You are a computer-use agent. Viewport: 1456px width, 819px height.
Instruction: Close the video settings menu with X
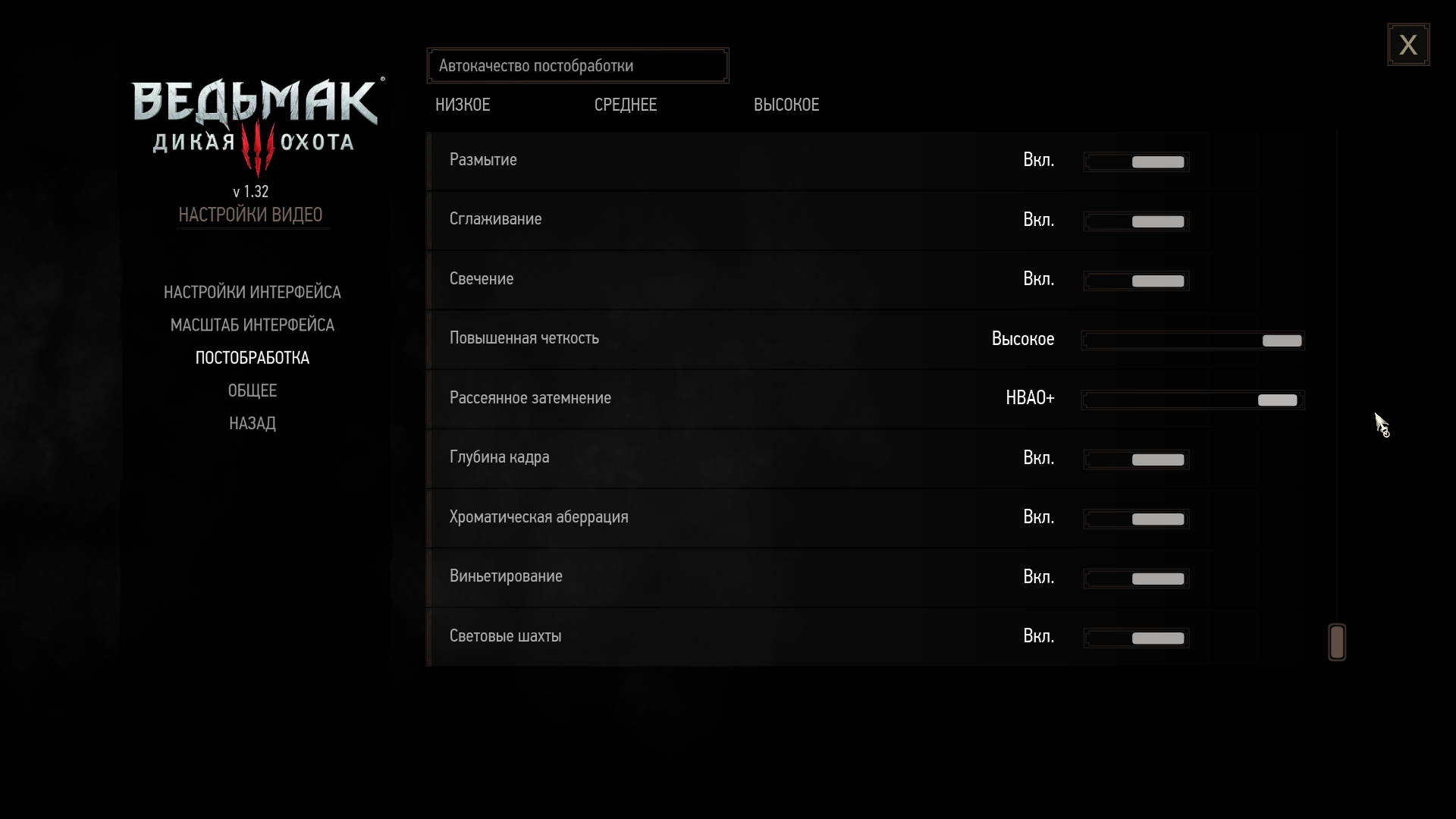[1408, 45]
